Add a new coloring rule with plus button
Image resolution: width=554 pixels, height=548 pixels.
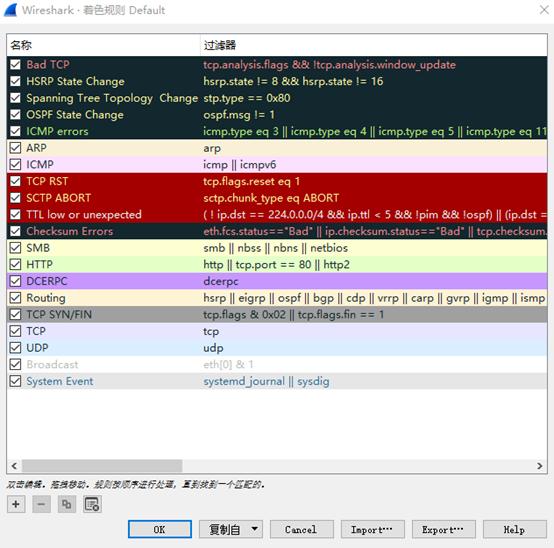pos(16,504)
